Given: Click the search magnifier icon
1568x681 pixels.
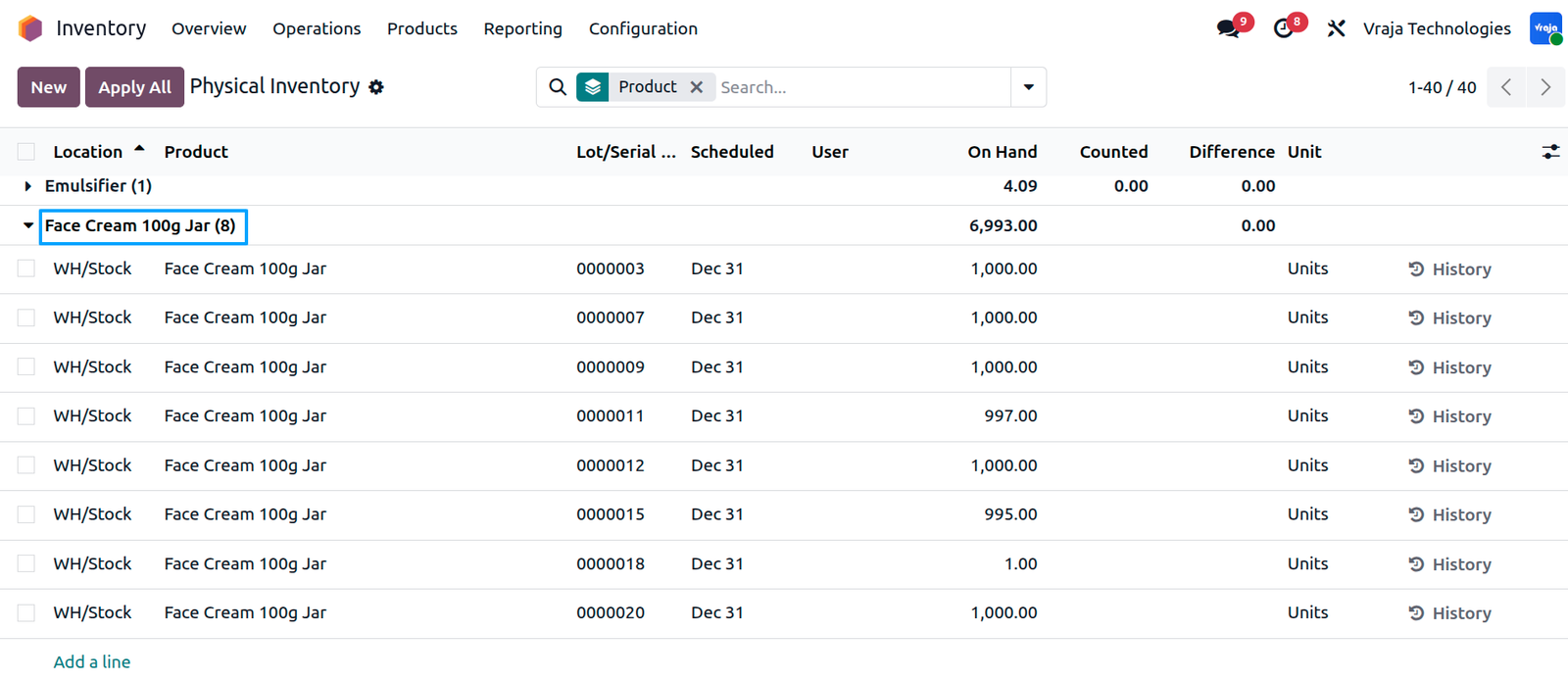Looking at the screenshot, I should click(x=558, y=87).
